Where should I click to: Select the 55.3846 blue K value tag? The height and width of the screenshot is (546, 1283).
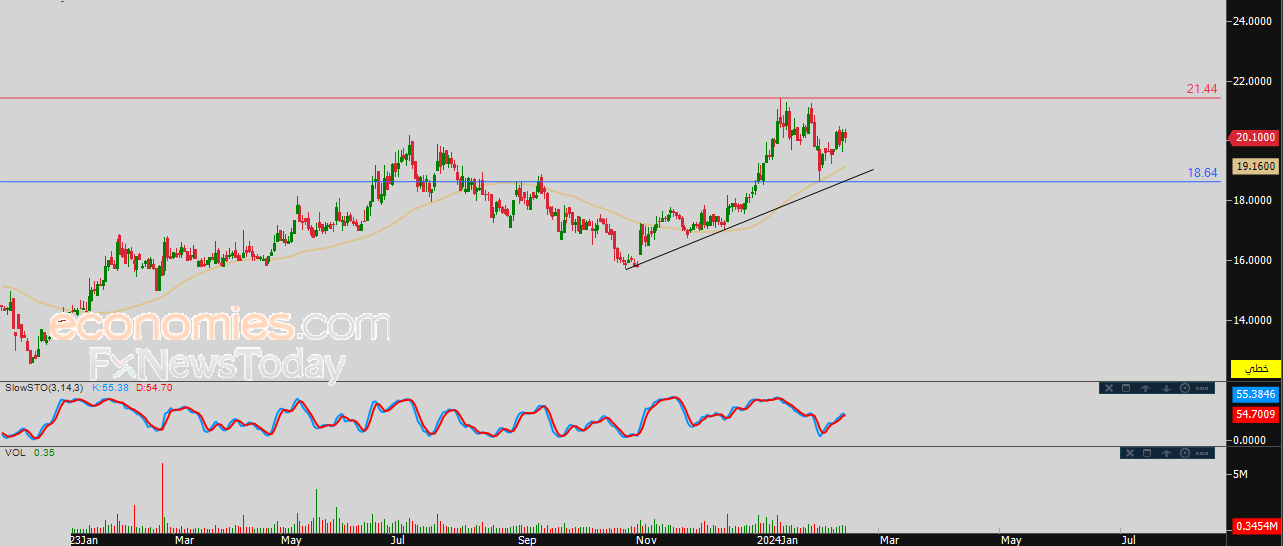[x=1256, y=395]
